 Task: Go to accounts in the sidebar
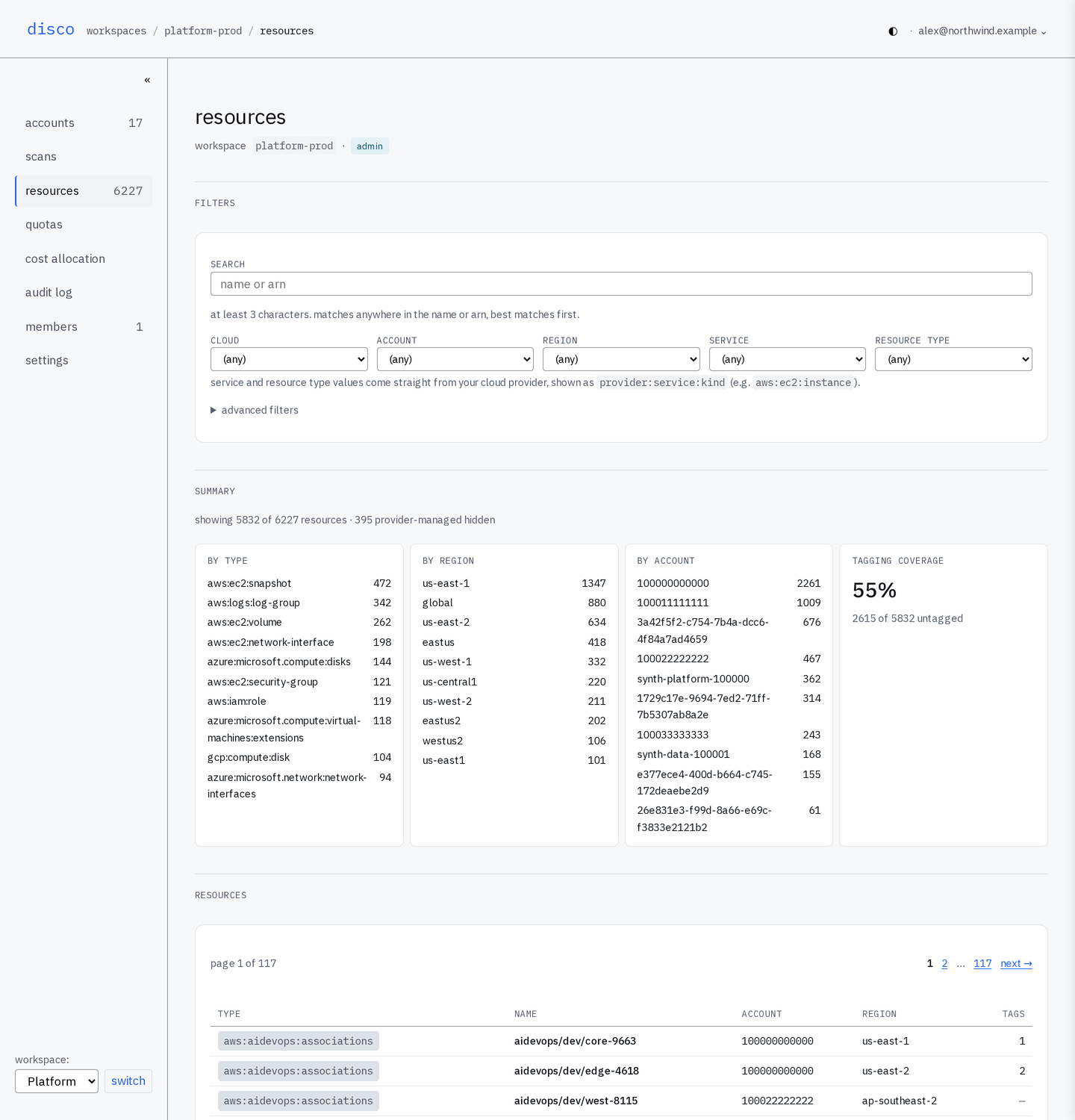(84, 123)
